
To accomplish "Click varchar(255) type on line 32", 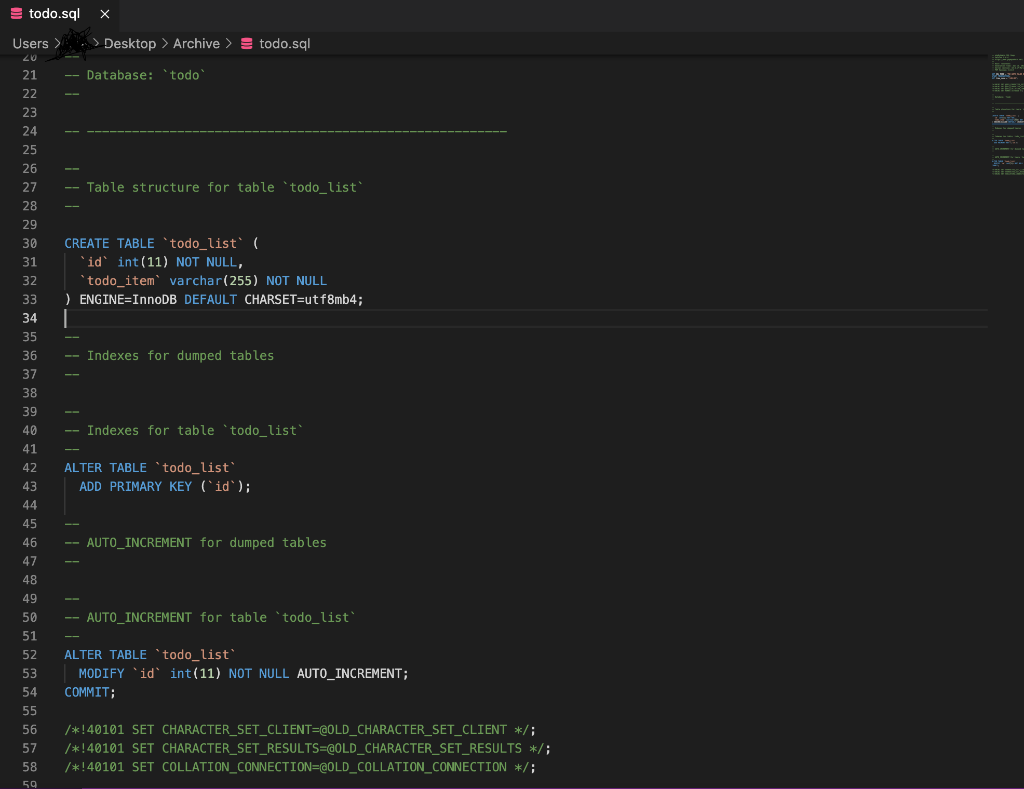I will click(x=214, y=281).
